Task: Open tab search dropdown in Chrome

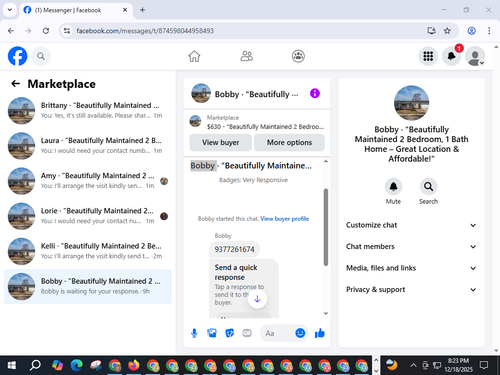Action: click(10, 10)
